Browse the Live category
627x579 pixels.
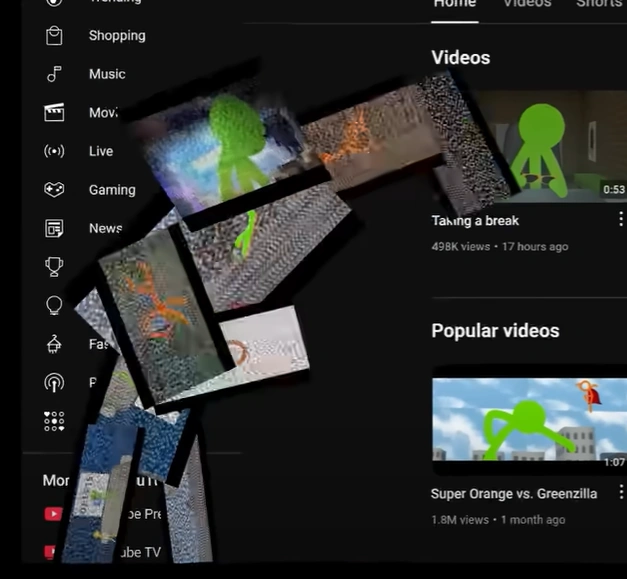tap(101, 151)
